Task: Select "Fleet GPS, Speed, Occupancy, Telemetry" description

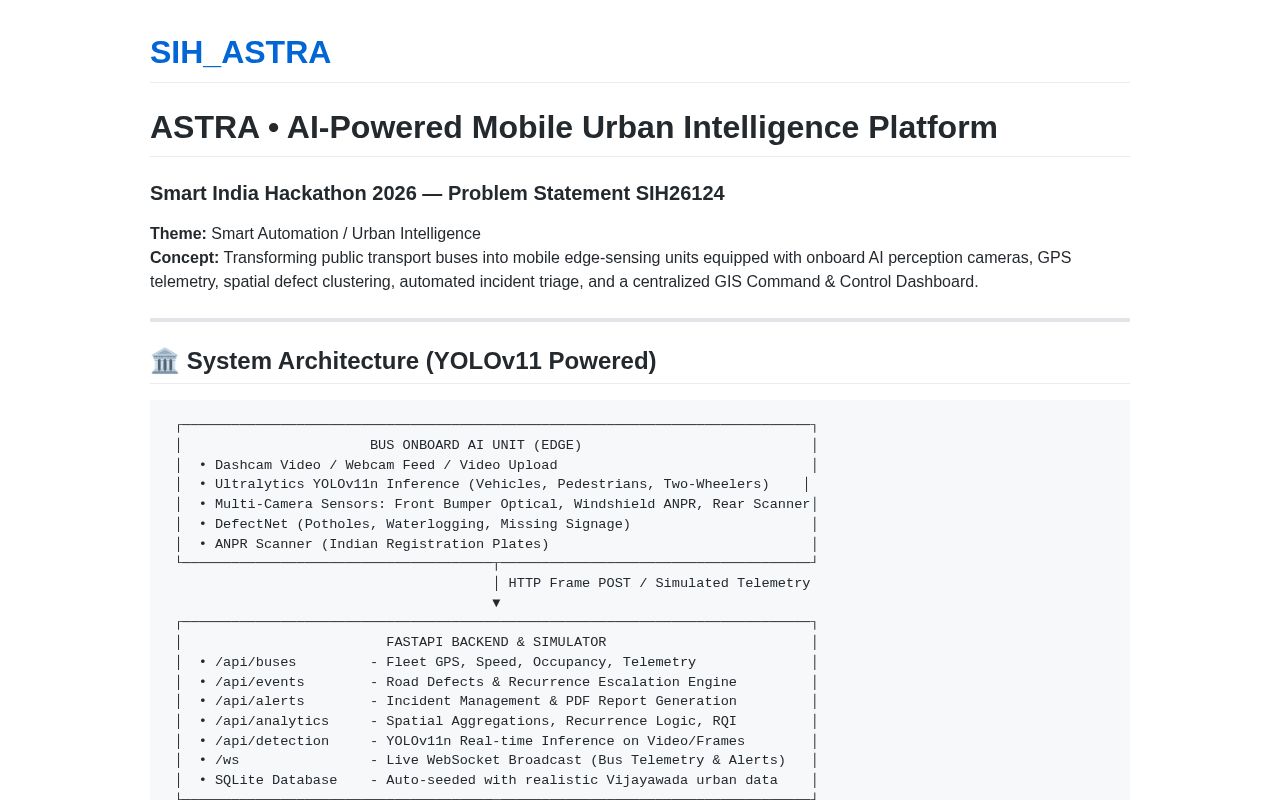Action: (x=541, y=662)
